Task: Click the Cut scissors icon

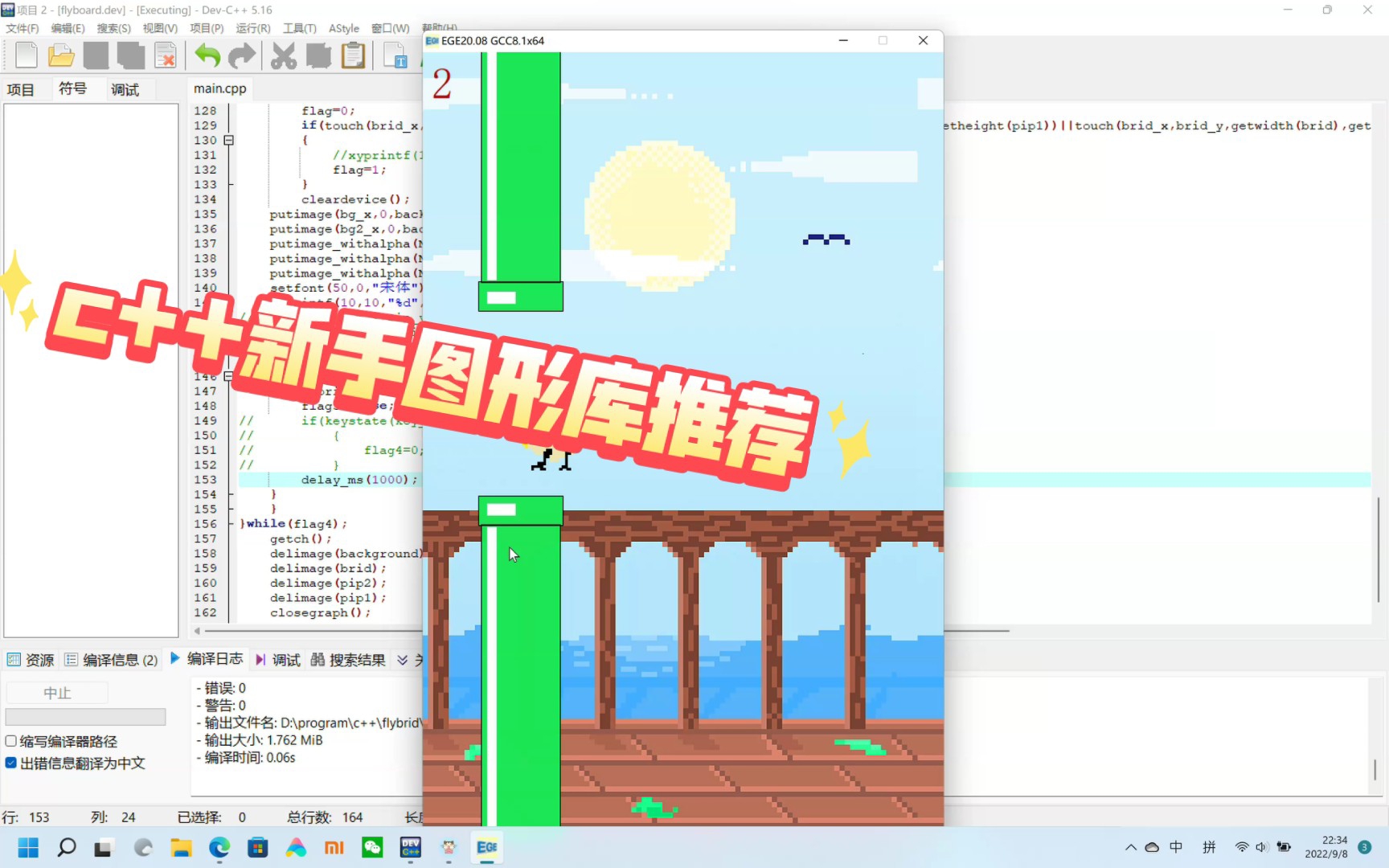Action: point(283,55)
